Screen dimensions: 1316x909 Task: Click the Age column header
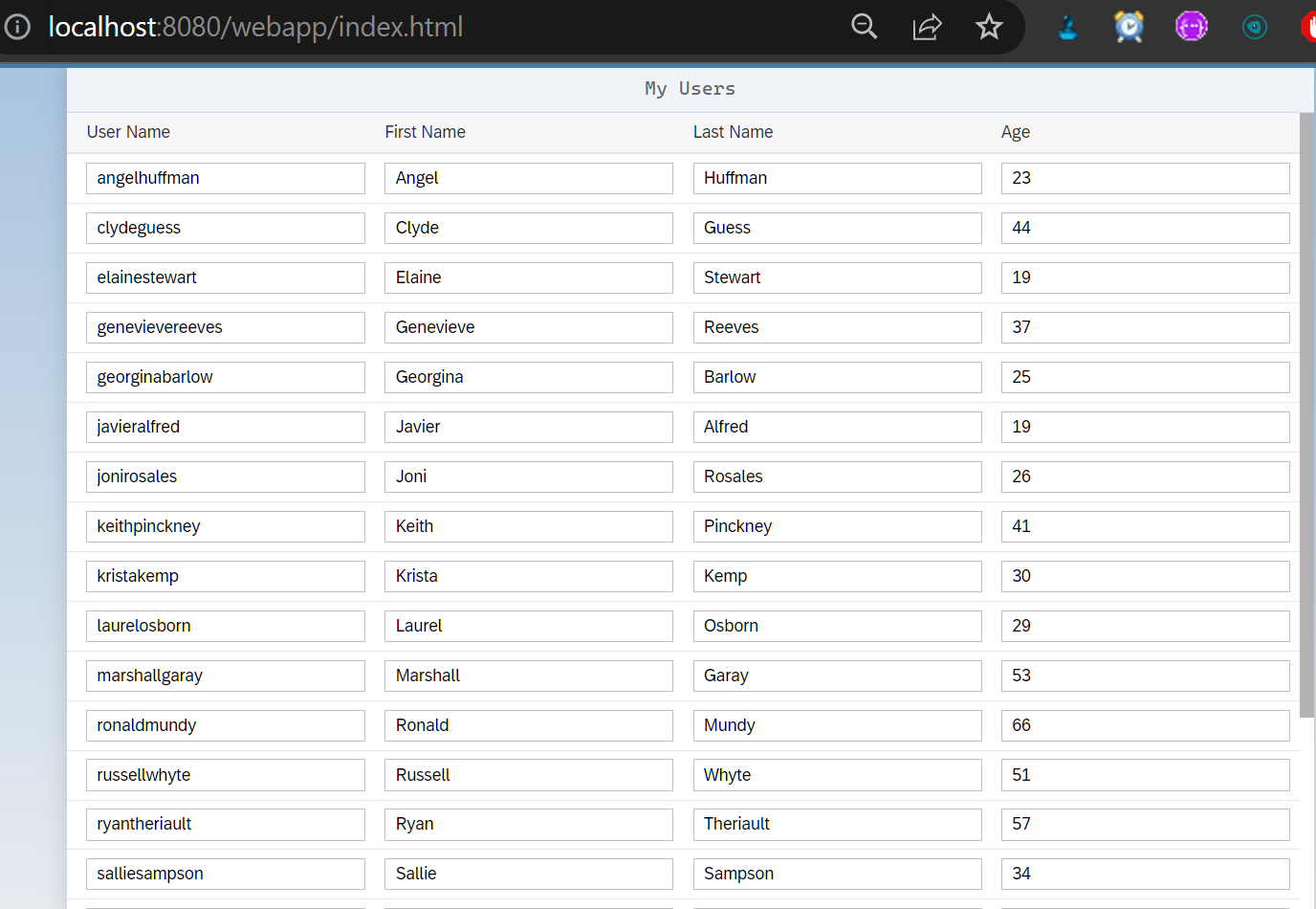click(1016, 132)
